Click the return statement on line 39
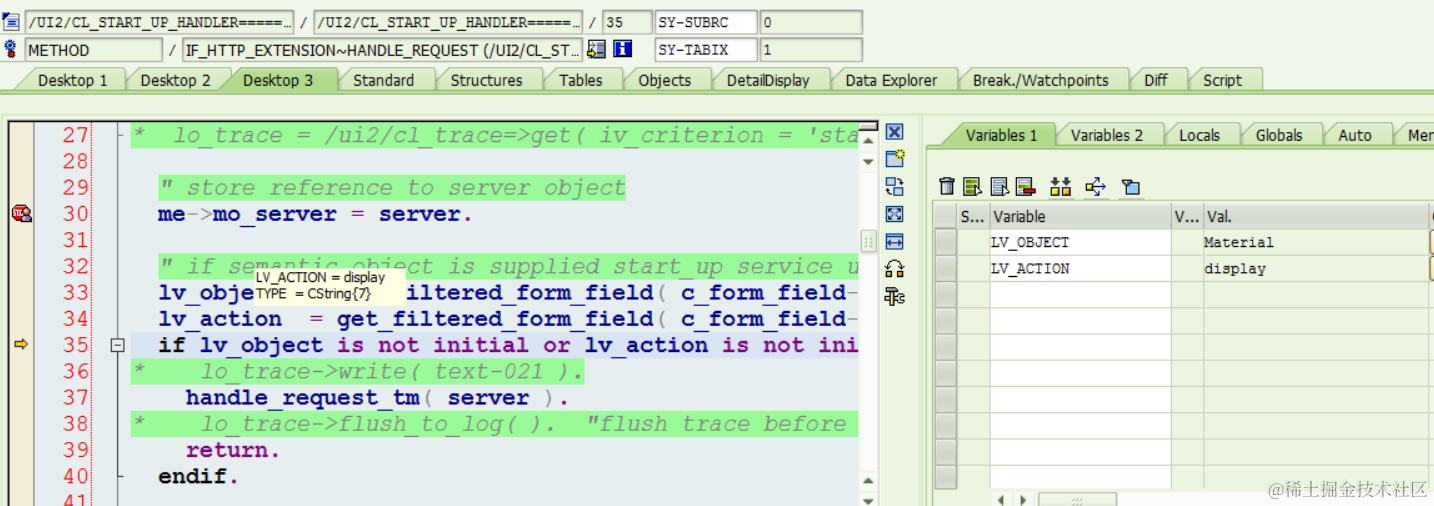 (232, 450)
